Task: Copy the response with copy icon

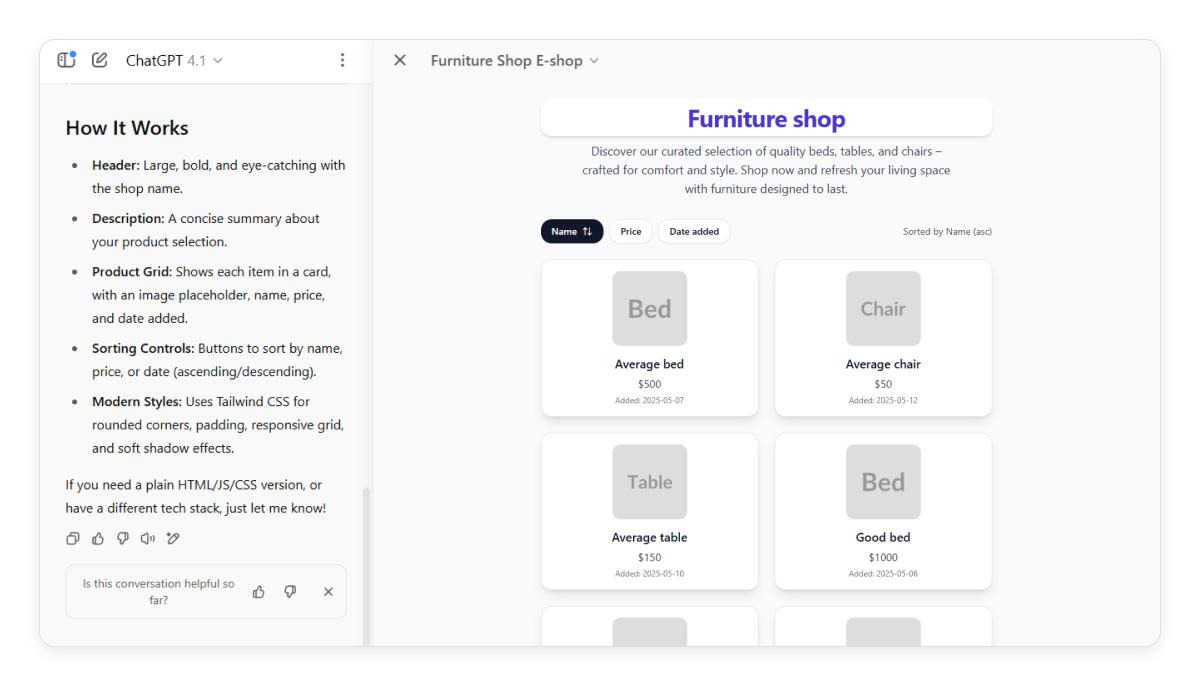Action: (x=73, y=538)
